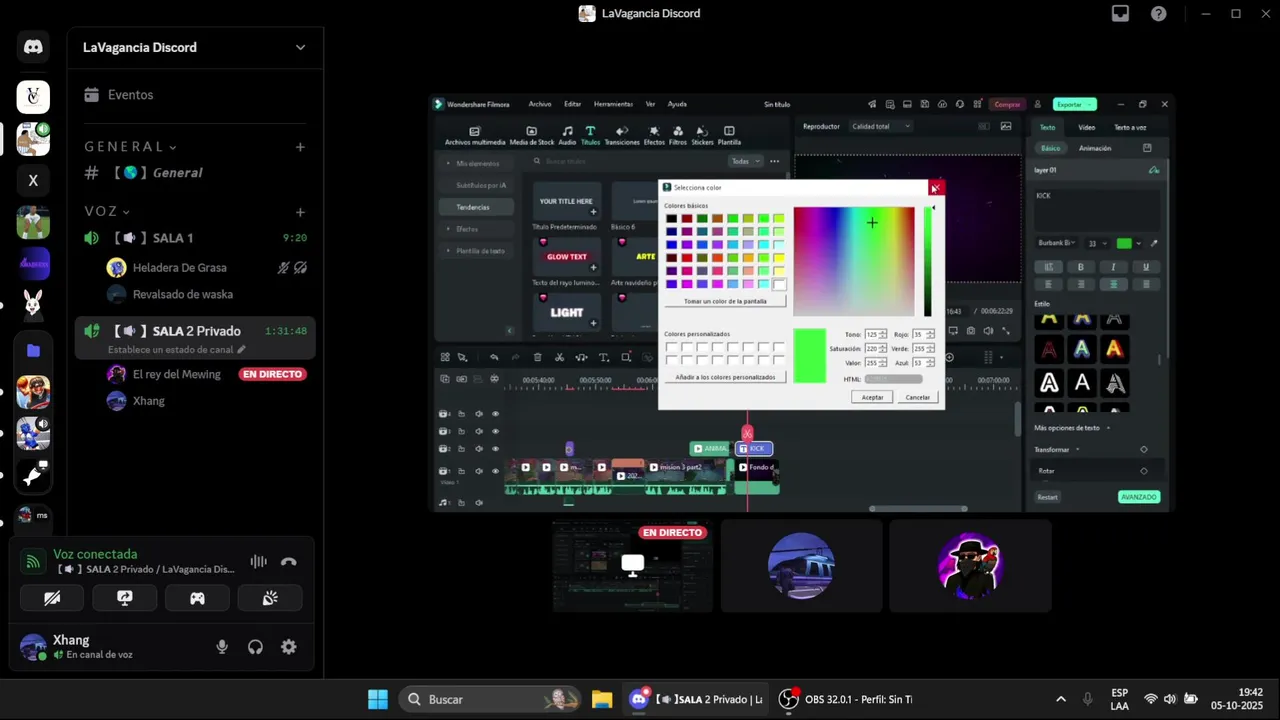
Task: Add a channel to the GENERAL category
Action: coord(300,147)
